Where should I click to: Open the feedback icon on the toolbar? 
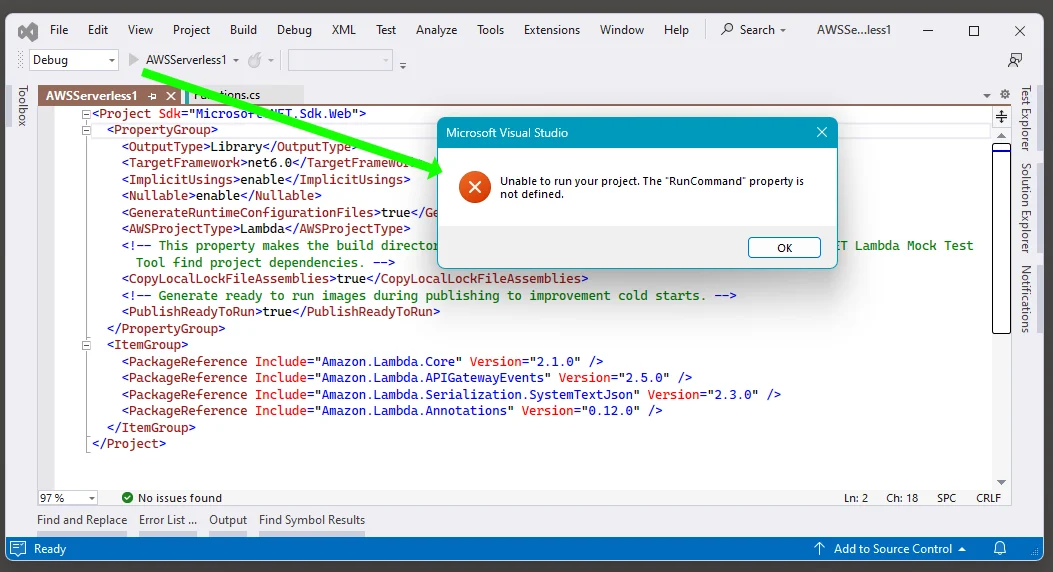tap(1015, 60)
